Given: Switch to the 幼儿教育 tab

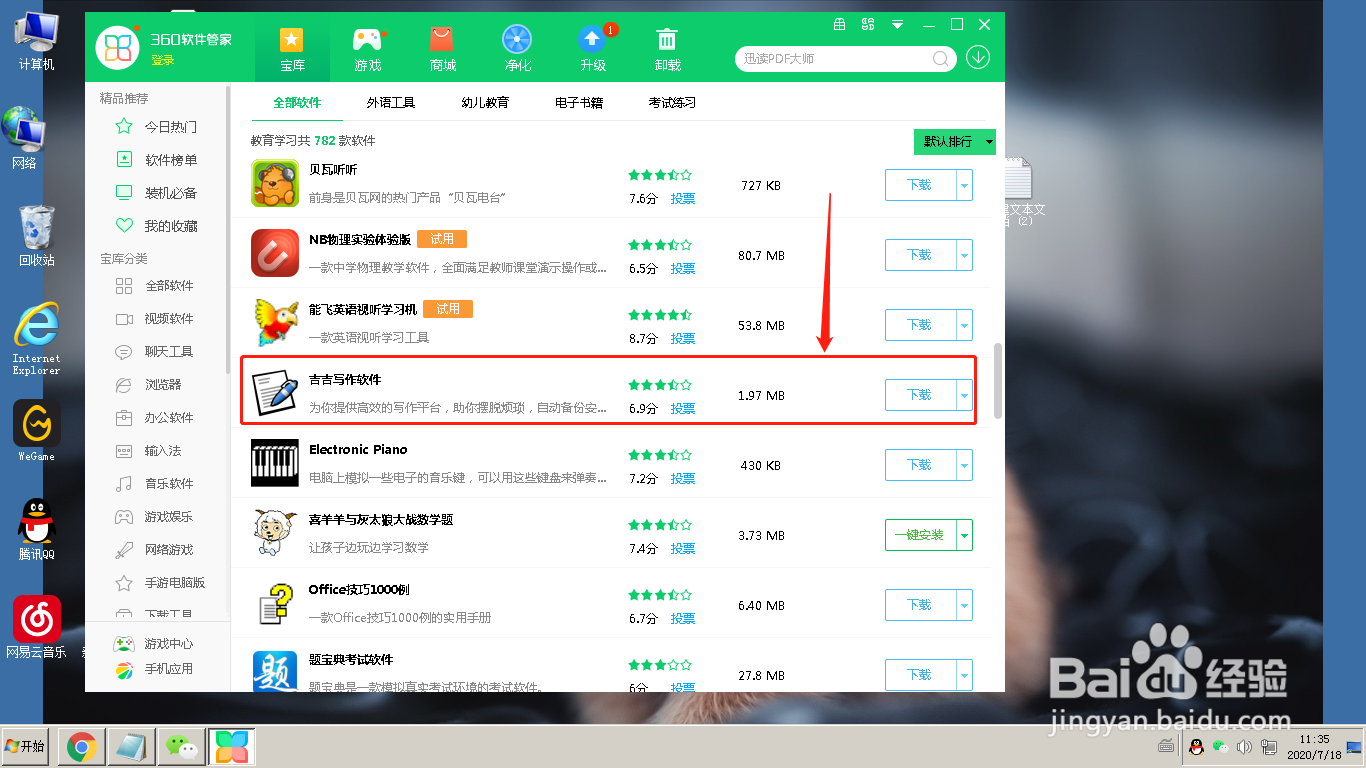Looking at the screenshot, I should (485, 102).
